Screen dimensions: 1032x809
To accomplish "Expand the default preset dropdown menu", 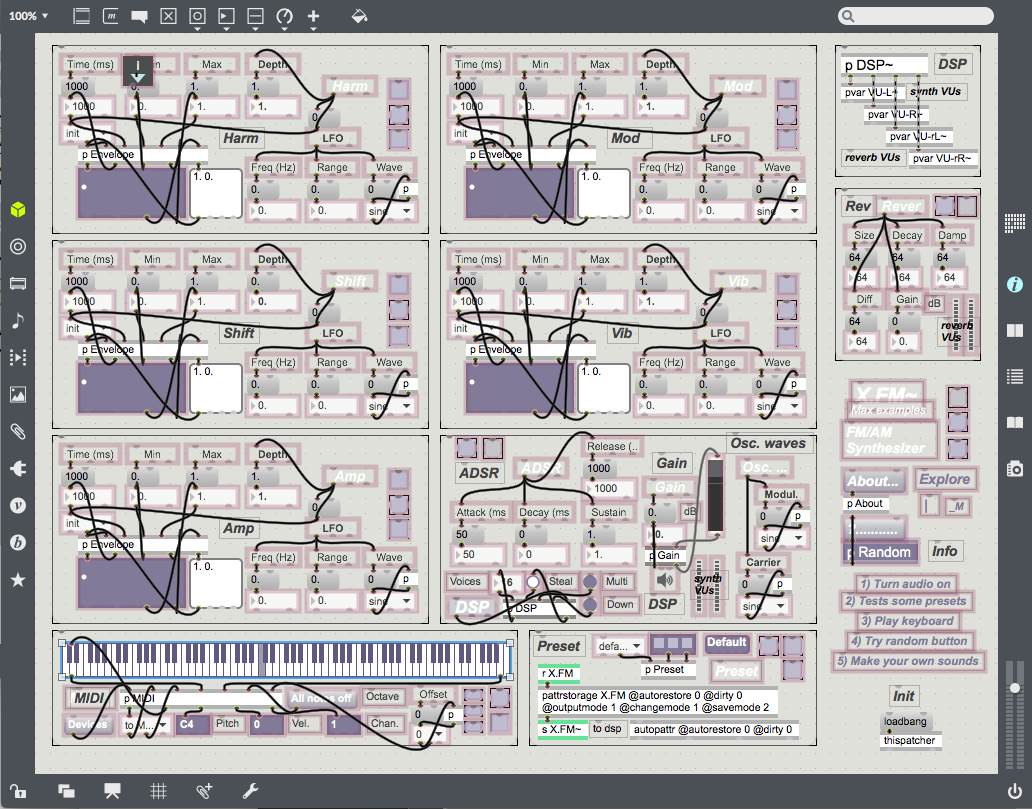I will pos(620,646).
